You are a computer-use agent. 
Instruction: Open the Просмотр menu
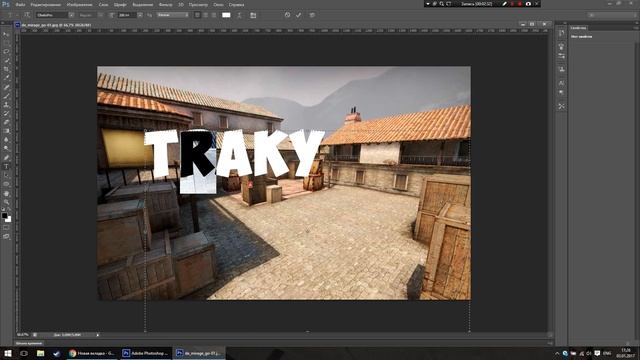[x=198, y=5]
